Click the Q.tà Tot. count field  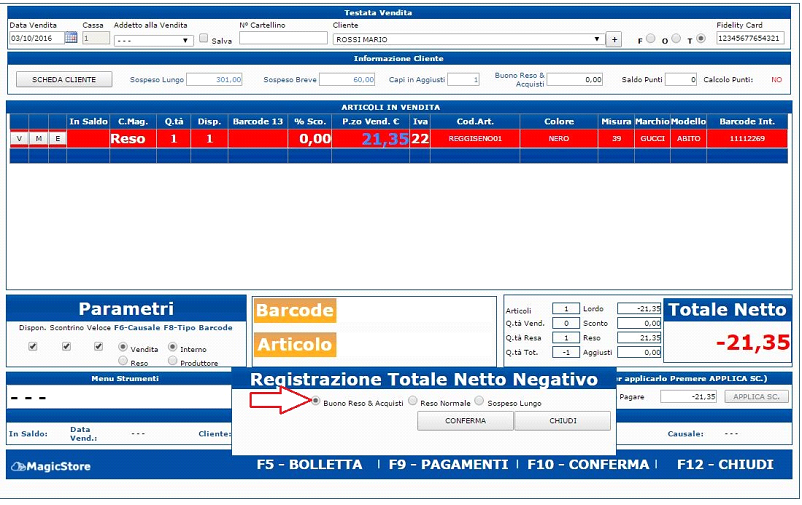click(566, 352)
